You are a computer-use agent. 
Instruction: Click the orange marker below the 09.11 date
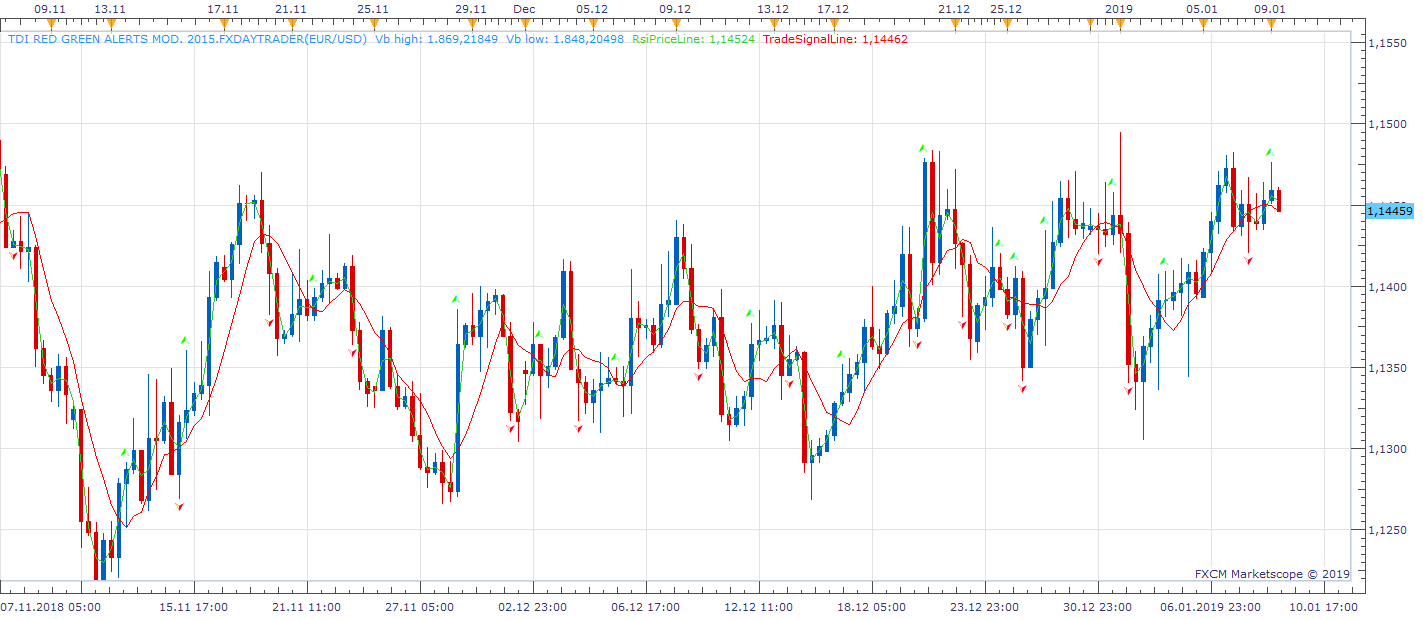[x=50, y=24]
